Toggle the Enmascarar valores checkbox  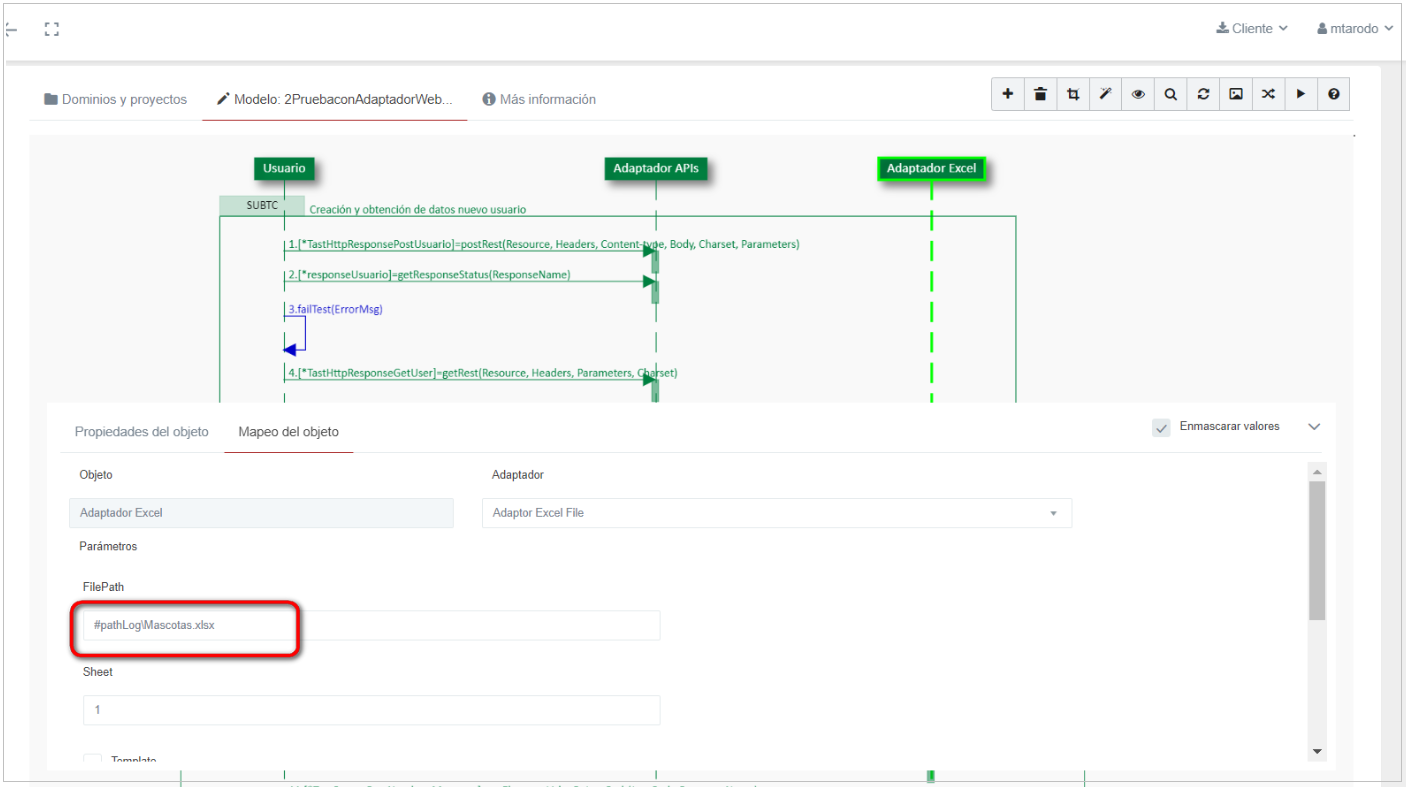click(1161, 427)
